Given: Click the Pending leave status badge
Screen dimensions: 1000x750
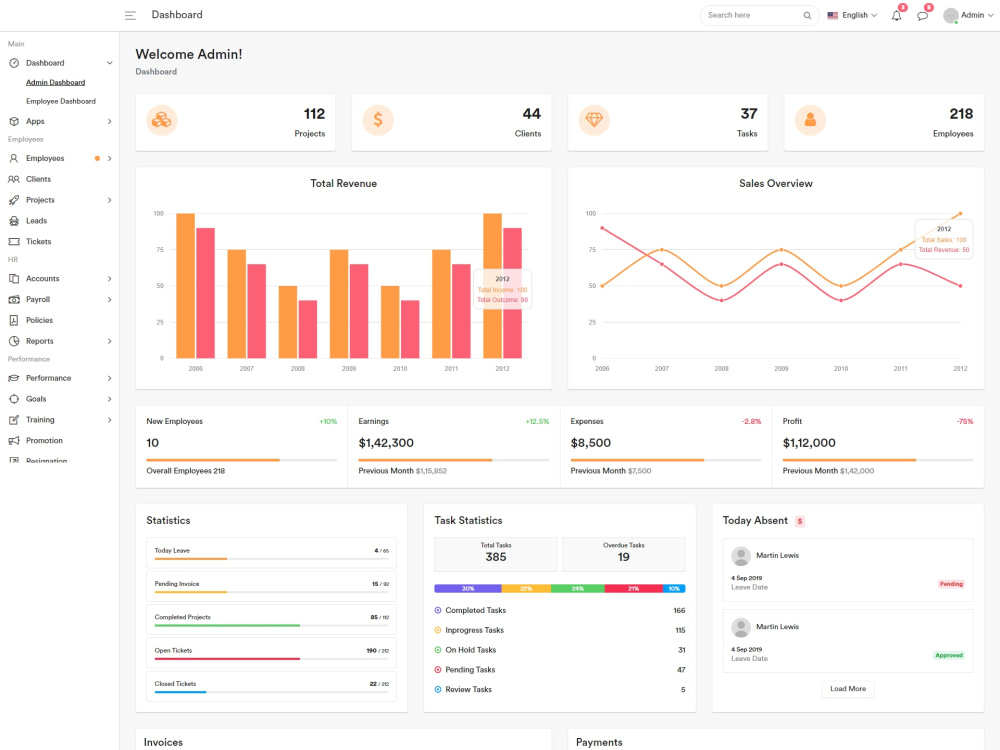Looking at the screenshot, I should (951, 584).
